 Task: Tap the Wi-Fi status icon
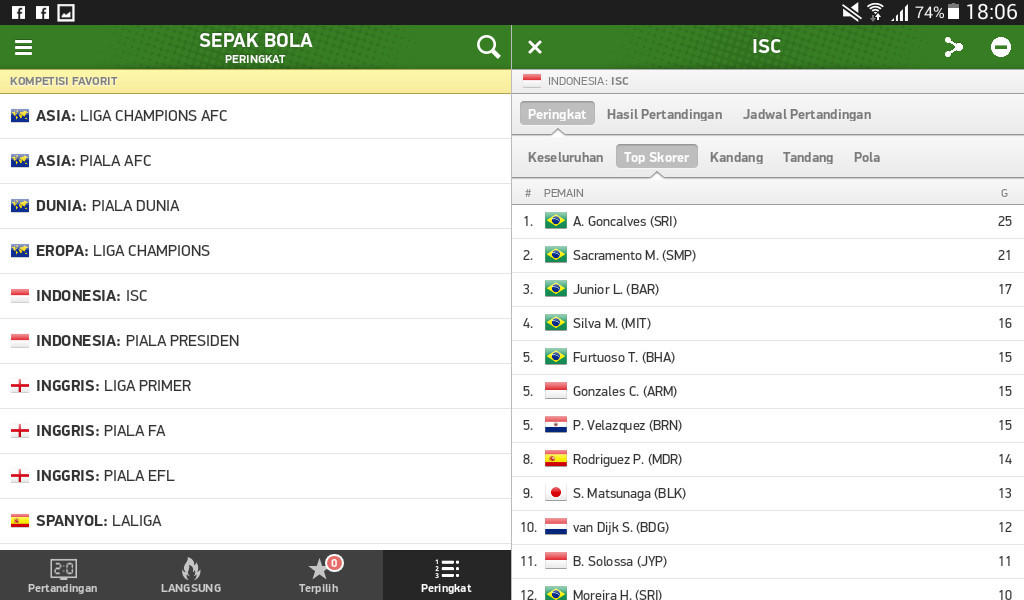point(875,12)
